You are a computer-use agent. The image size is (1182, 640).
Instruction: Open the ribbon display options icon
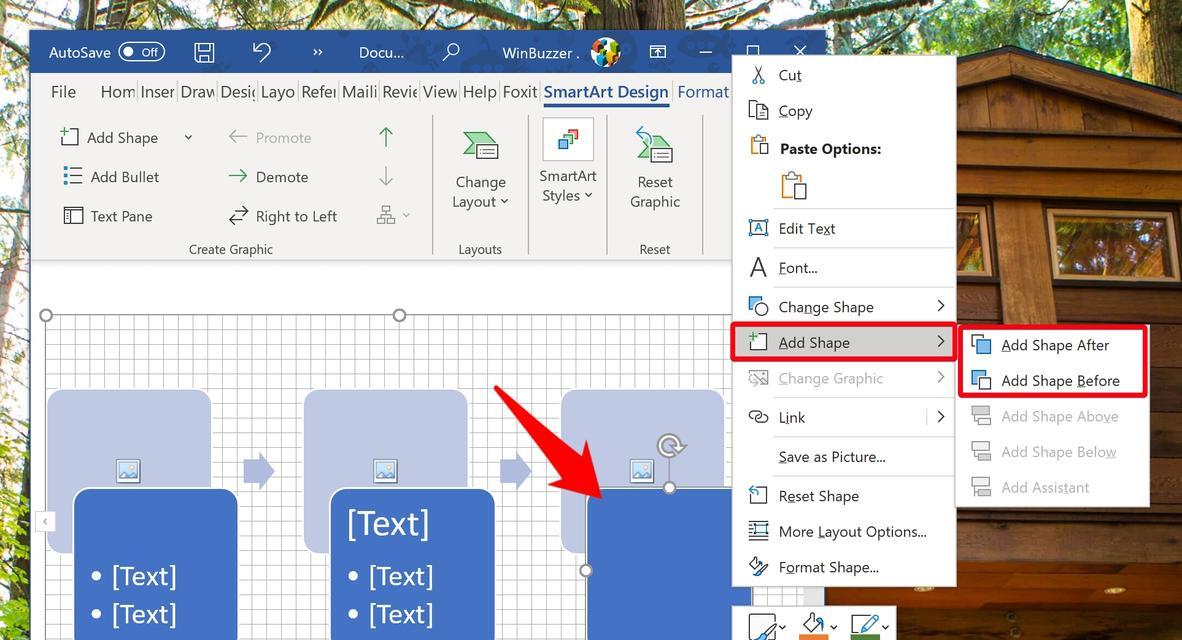(x=658, y=51)
